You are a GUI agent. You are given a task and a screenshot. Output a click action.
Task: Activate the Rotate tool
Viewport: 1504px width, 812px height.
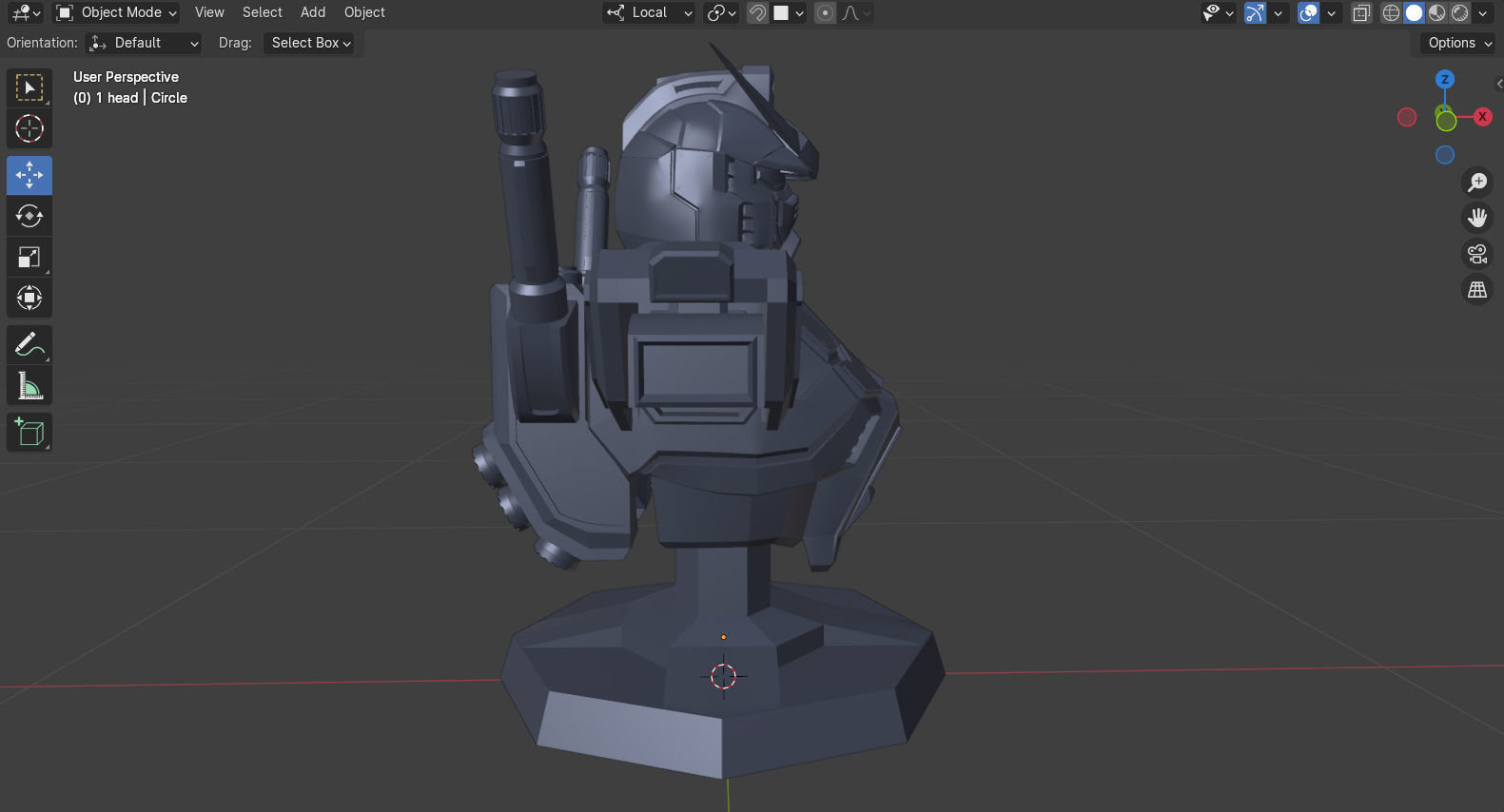click(x=29, y=216)
